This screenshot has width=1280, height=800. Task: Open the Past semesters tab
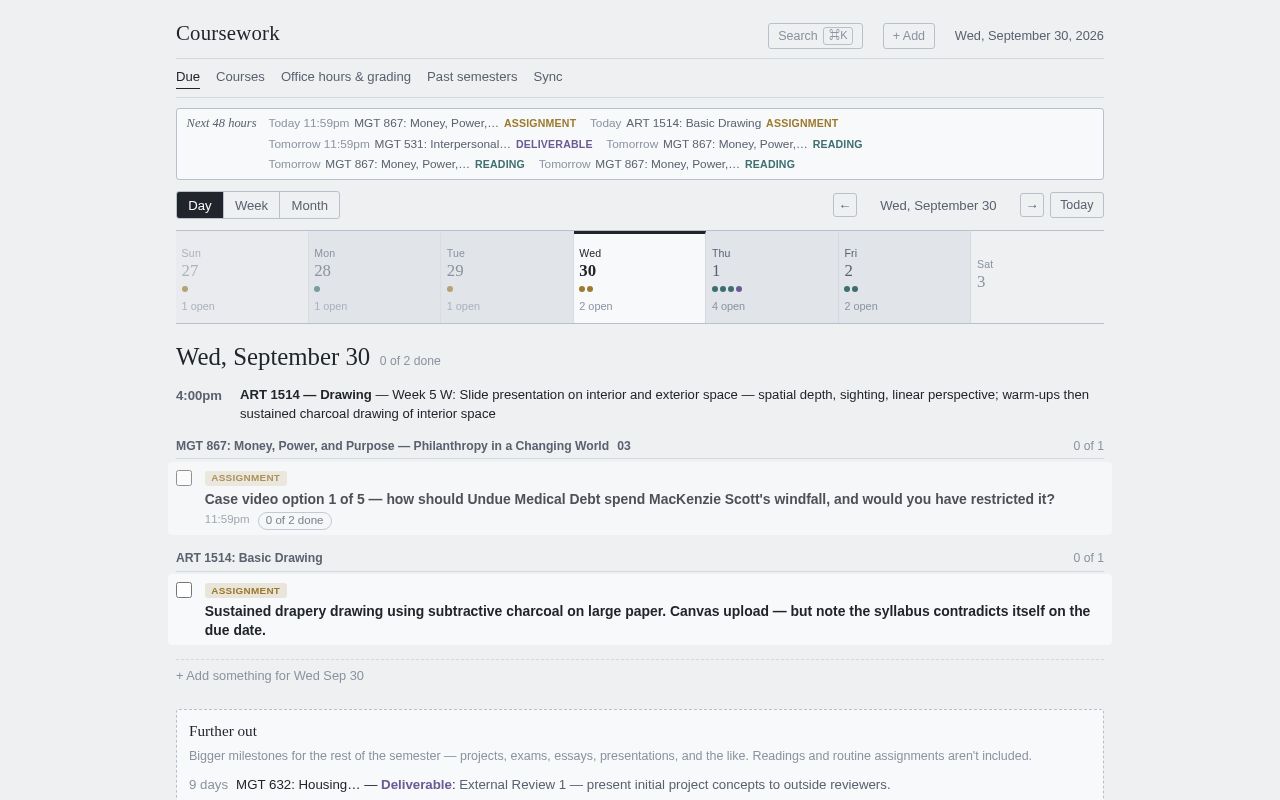472,77
